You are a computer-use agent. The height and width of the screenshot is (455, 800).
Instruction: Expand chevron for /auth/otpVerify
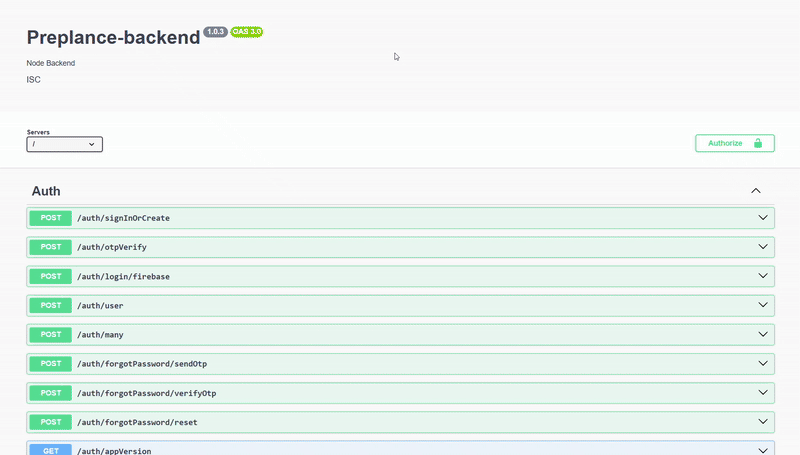coord(763,247)
